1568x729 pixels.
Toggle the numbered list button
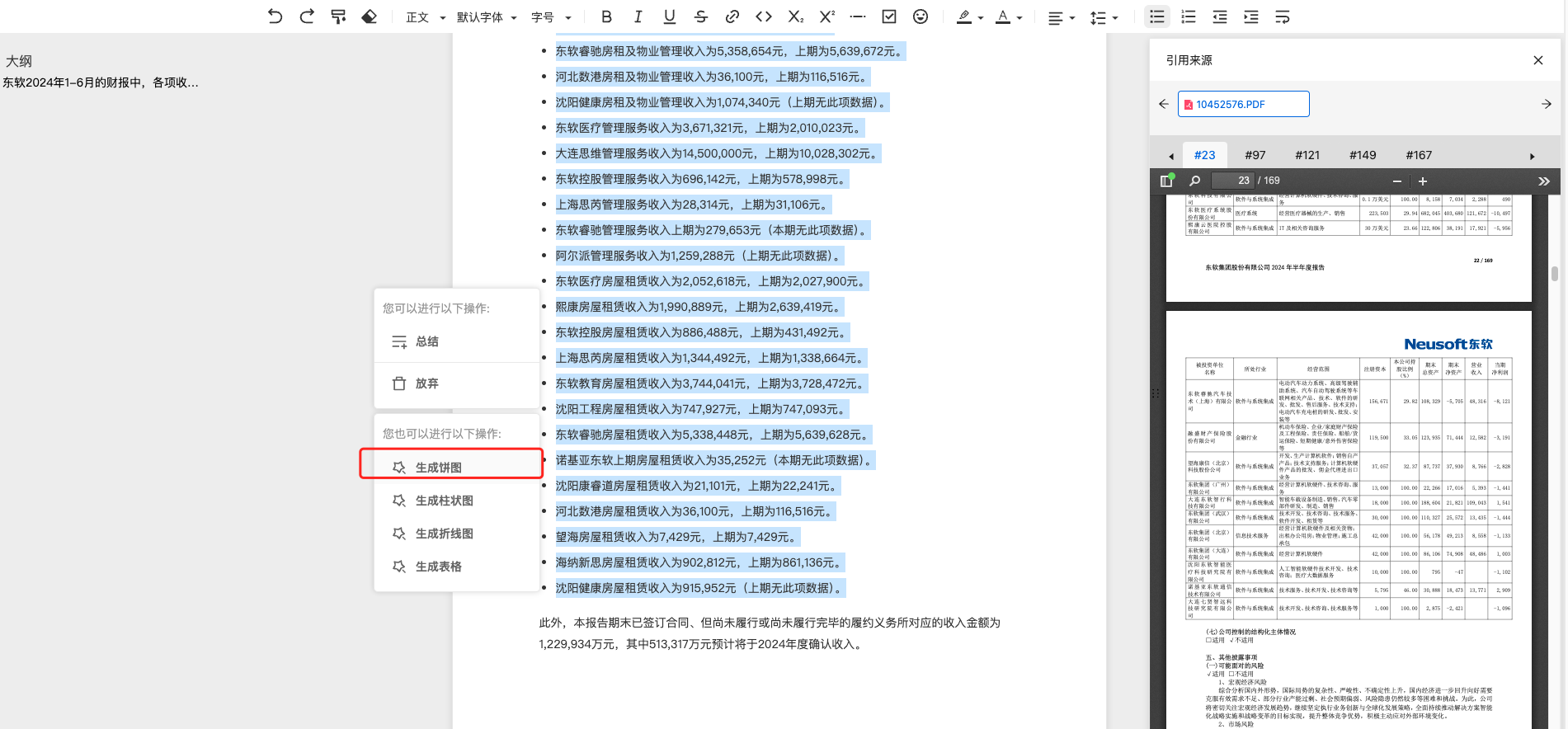pos(1189,16)
